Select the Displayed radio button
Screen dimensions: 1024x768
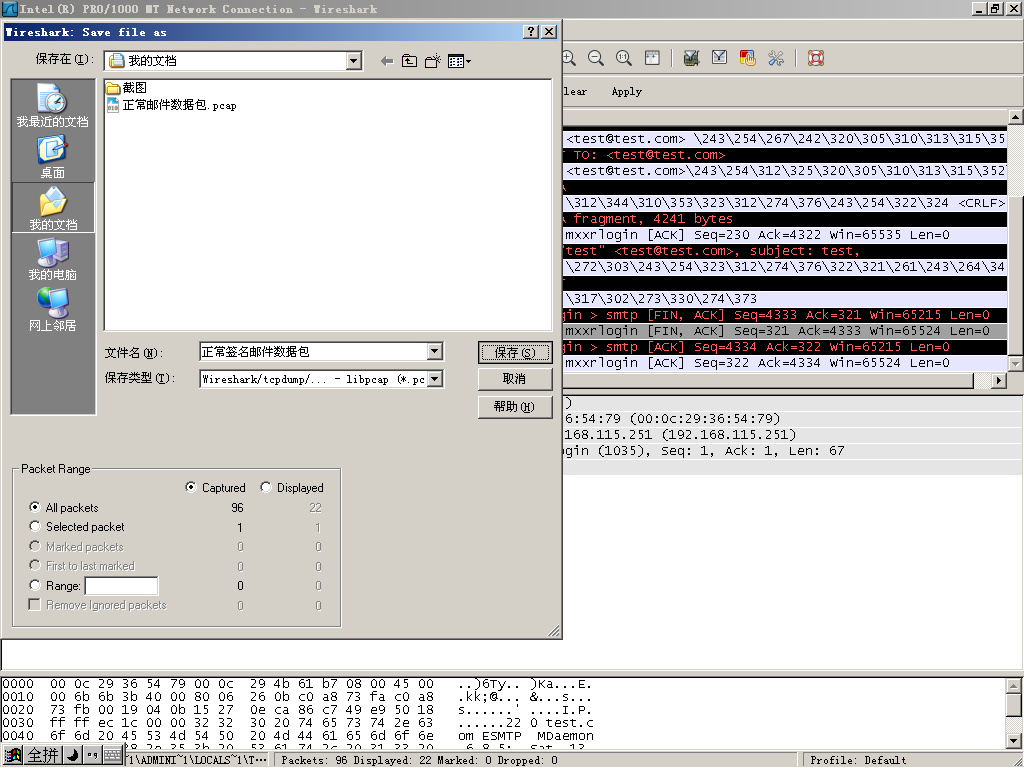[x=266, y=487]
